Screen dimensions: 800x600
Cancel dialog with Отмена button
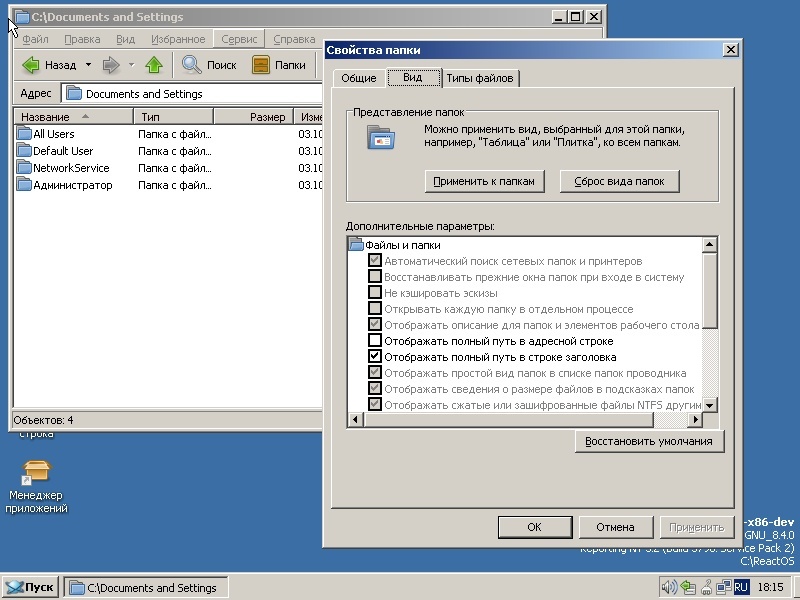pos(615,527)
